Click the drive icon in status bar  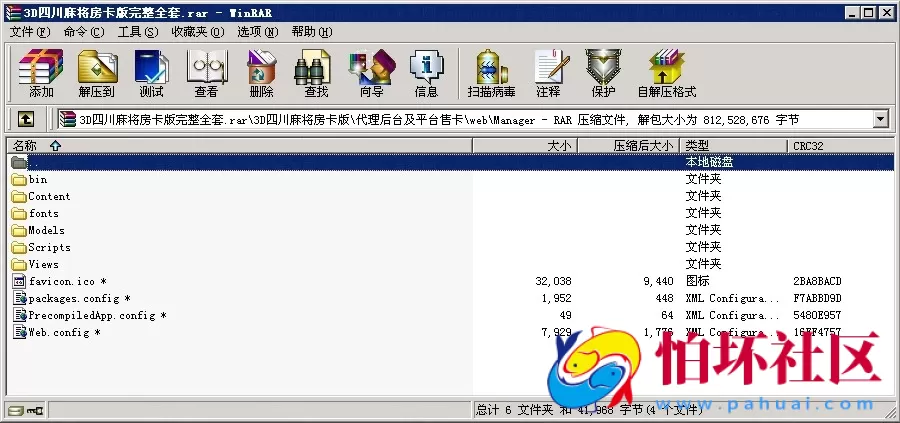[x=15, y=410]
